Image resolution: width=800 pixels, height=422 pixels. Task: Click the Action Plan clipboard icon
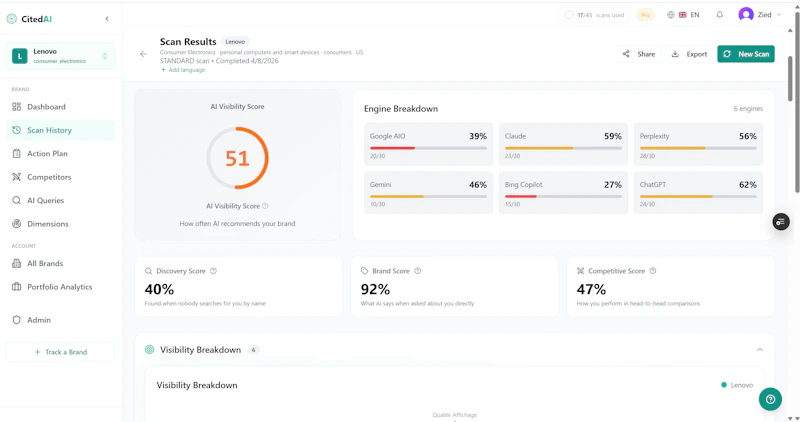[16, 154]
